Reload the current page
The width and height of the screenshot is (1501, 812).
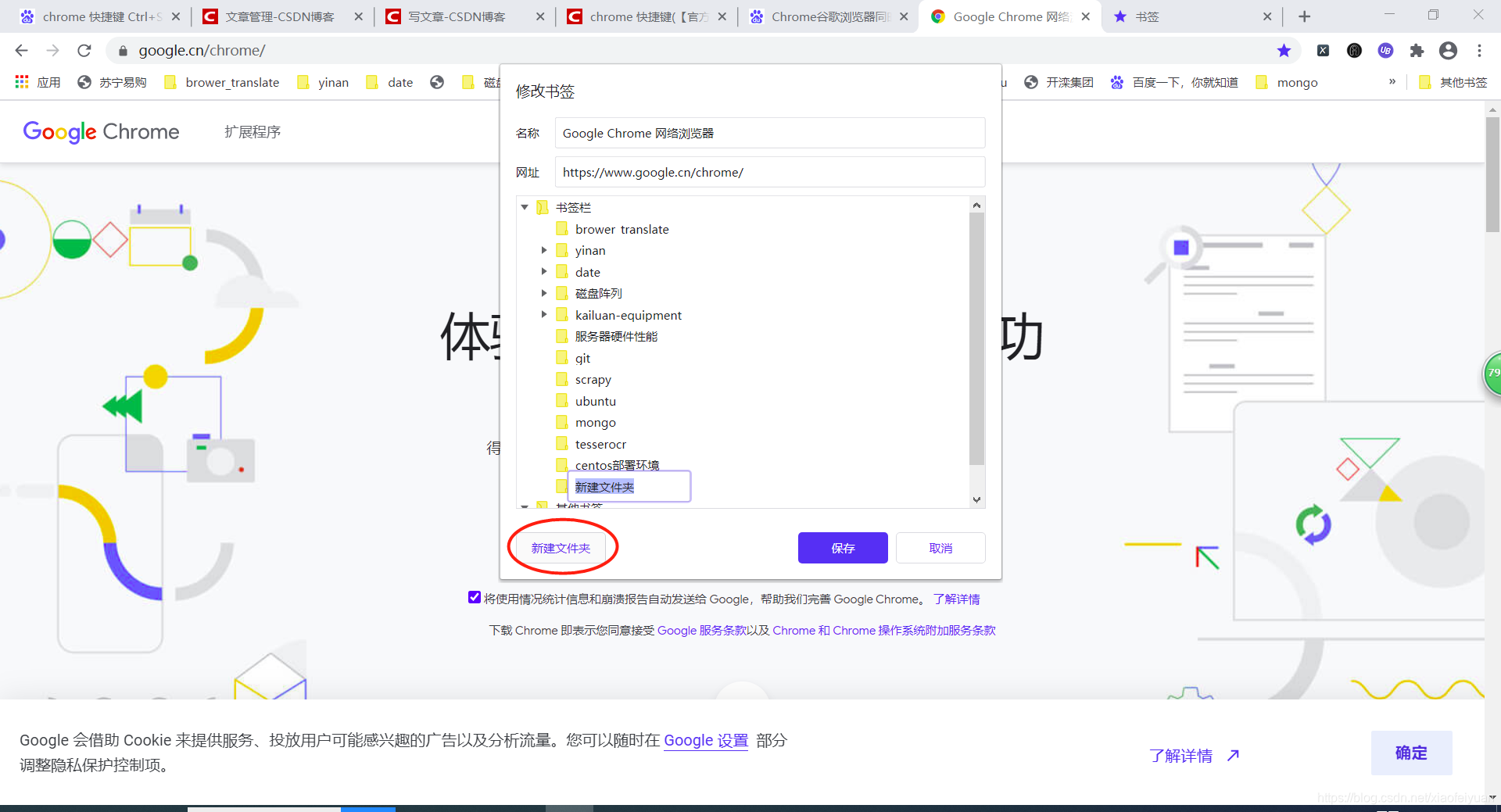point(84,51)
